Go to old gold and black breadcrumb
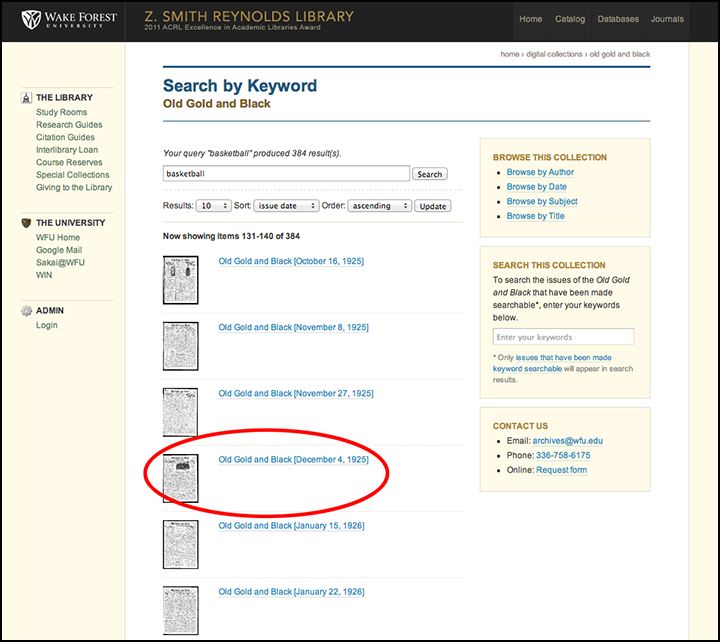The height and width of the screenshot is (642, 720). pyautogui.click(x=619, y=54)
